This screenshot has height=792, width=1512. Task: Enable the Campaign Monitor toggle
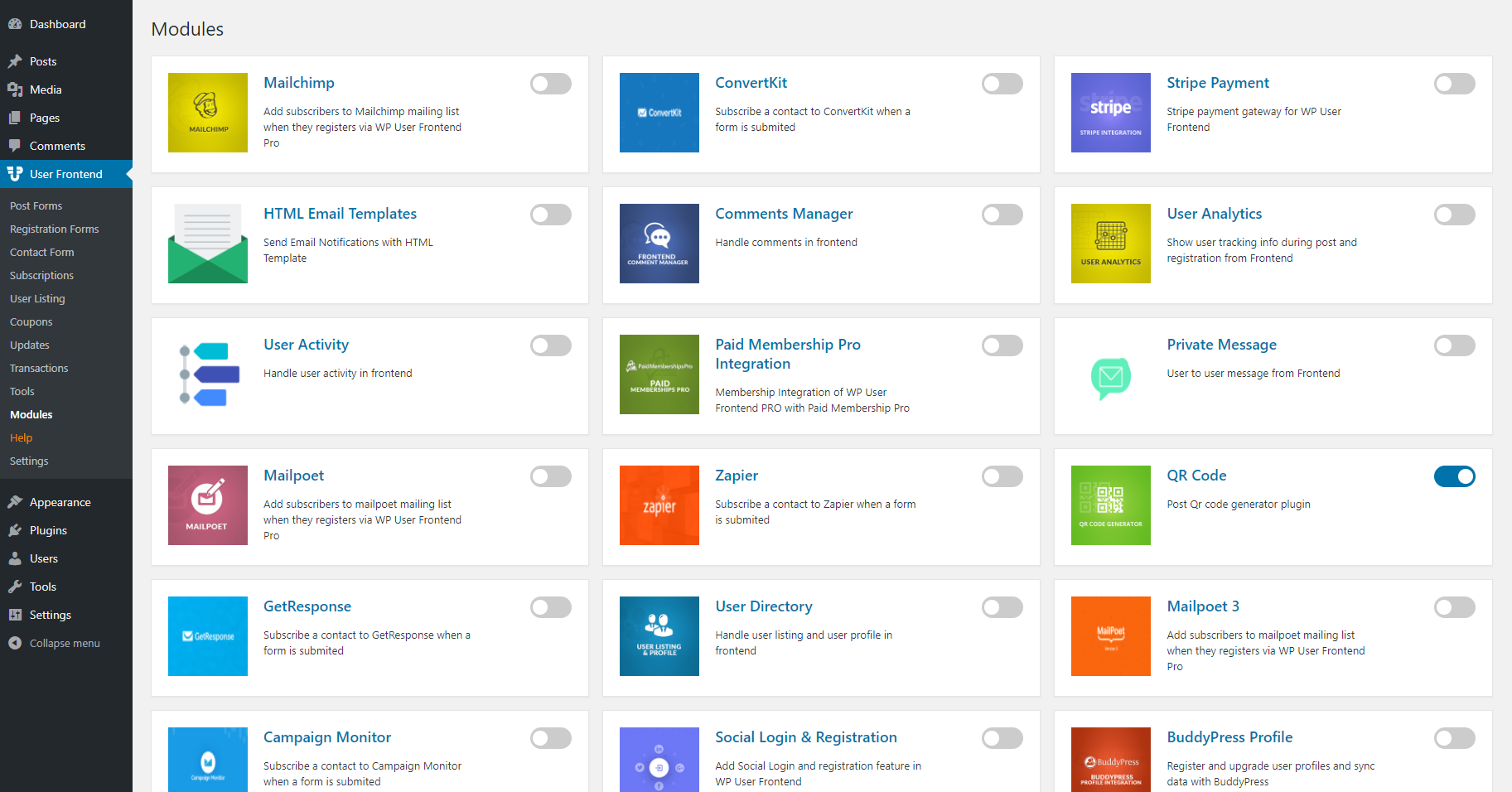click(x=551, y=738)
